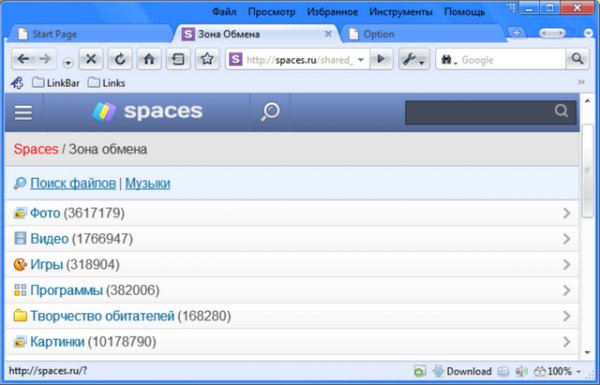Screen dimensions: 600x385
Task: Click the status bar picture icon
Action: (503, 371)
